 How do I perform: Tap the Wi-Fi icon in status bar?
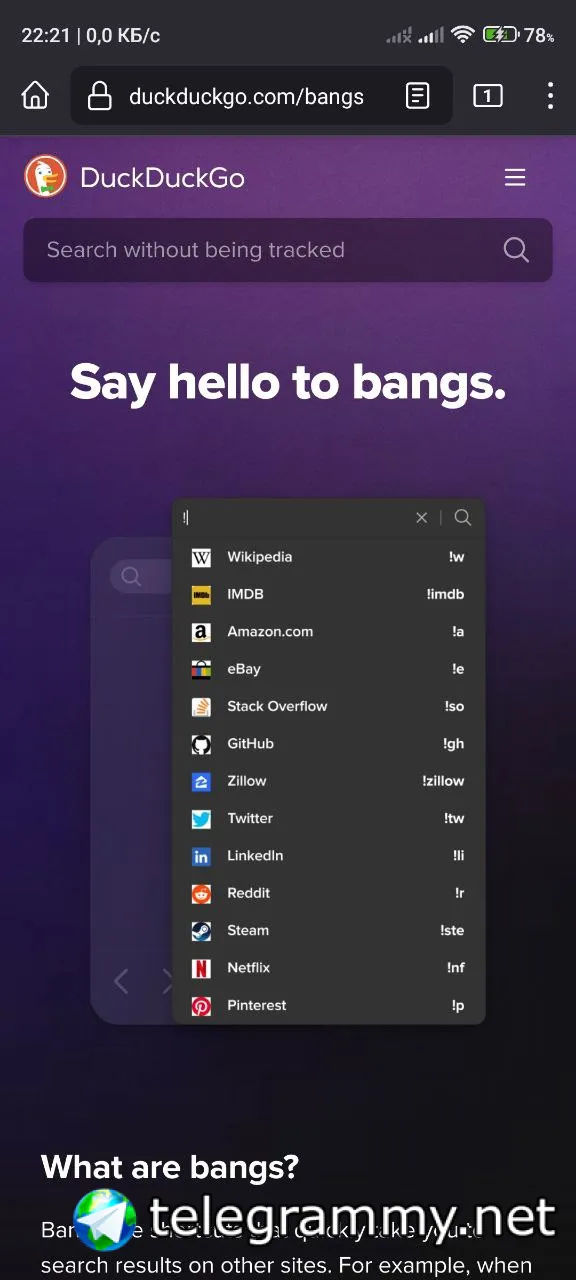[462, 35]
